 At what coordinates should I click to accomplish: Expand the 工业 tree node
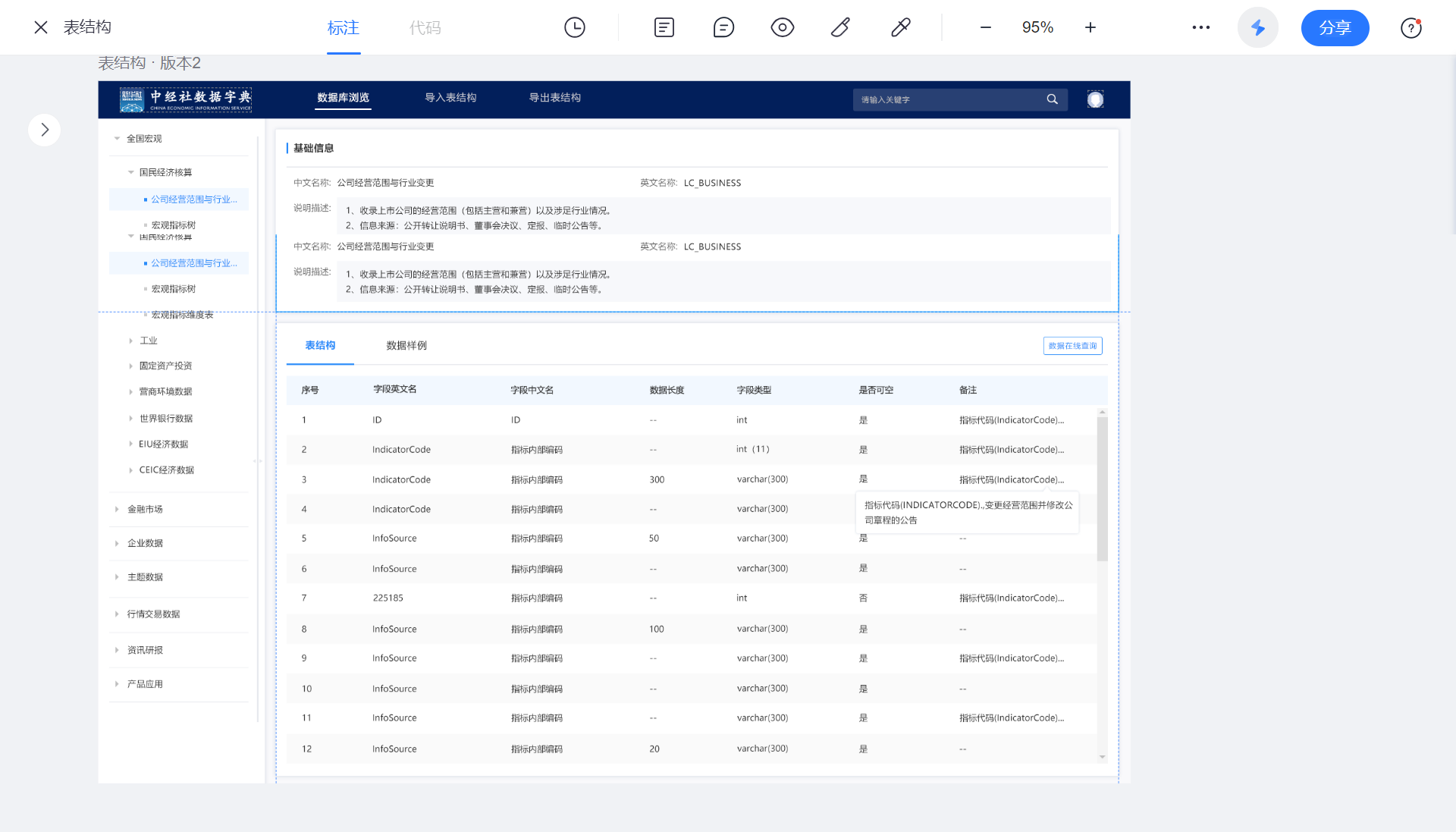pos(130,341)
